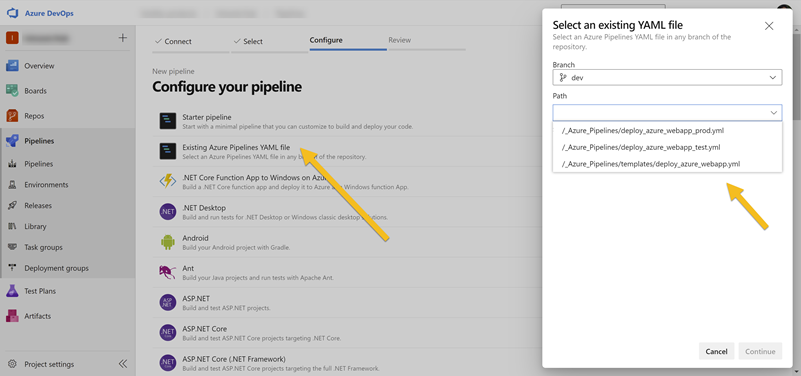The height and width of the screenshot is (376, 801).
Task: Click the Azure DevOps logo
Action: point(12,13)
